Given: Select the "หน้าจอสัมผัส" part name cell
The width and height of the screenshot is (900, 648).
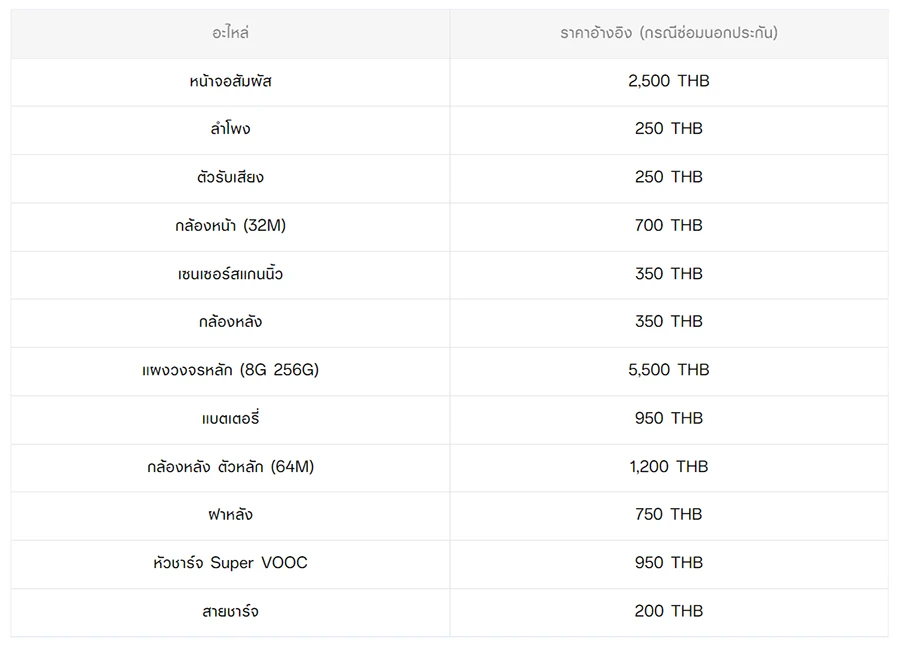Looking at the screenshot, I should coord(230,81).
